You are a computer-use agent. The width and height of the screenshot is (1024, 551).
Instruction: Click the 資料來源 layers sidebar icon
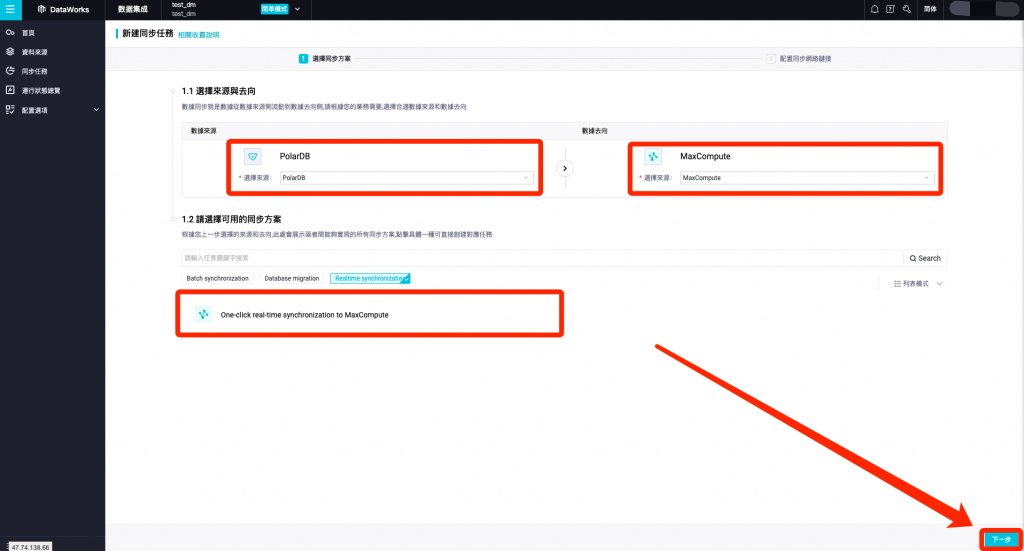(x=10, y=52)
